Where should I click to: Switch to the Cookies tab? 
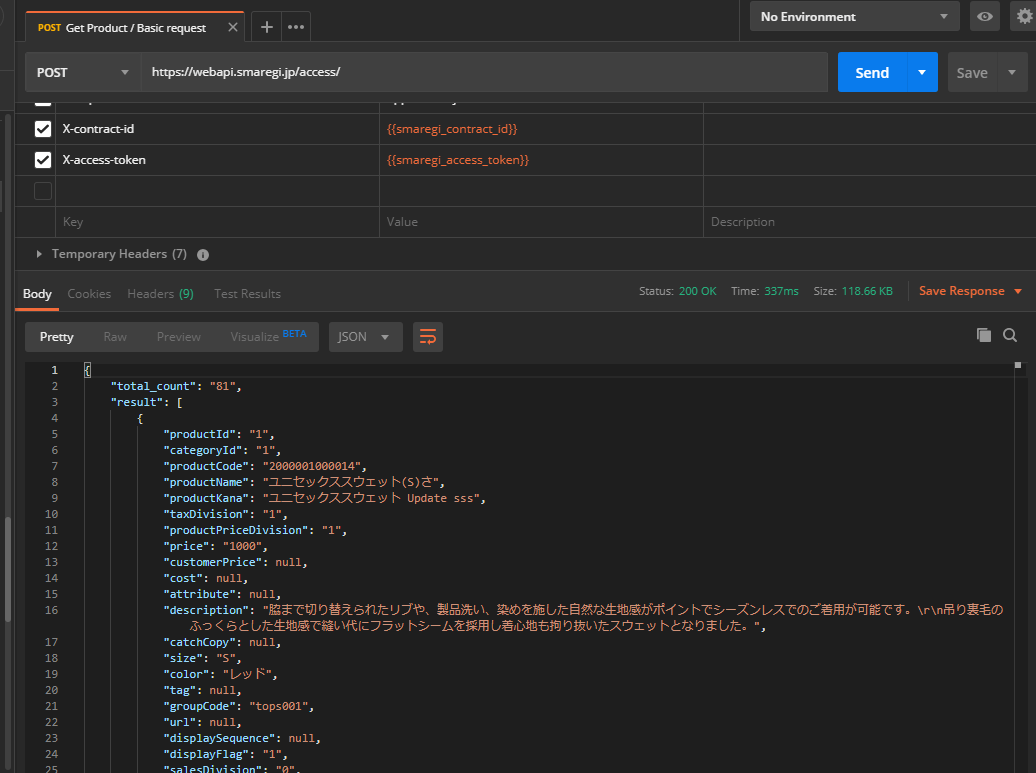(89, 293)
